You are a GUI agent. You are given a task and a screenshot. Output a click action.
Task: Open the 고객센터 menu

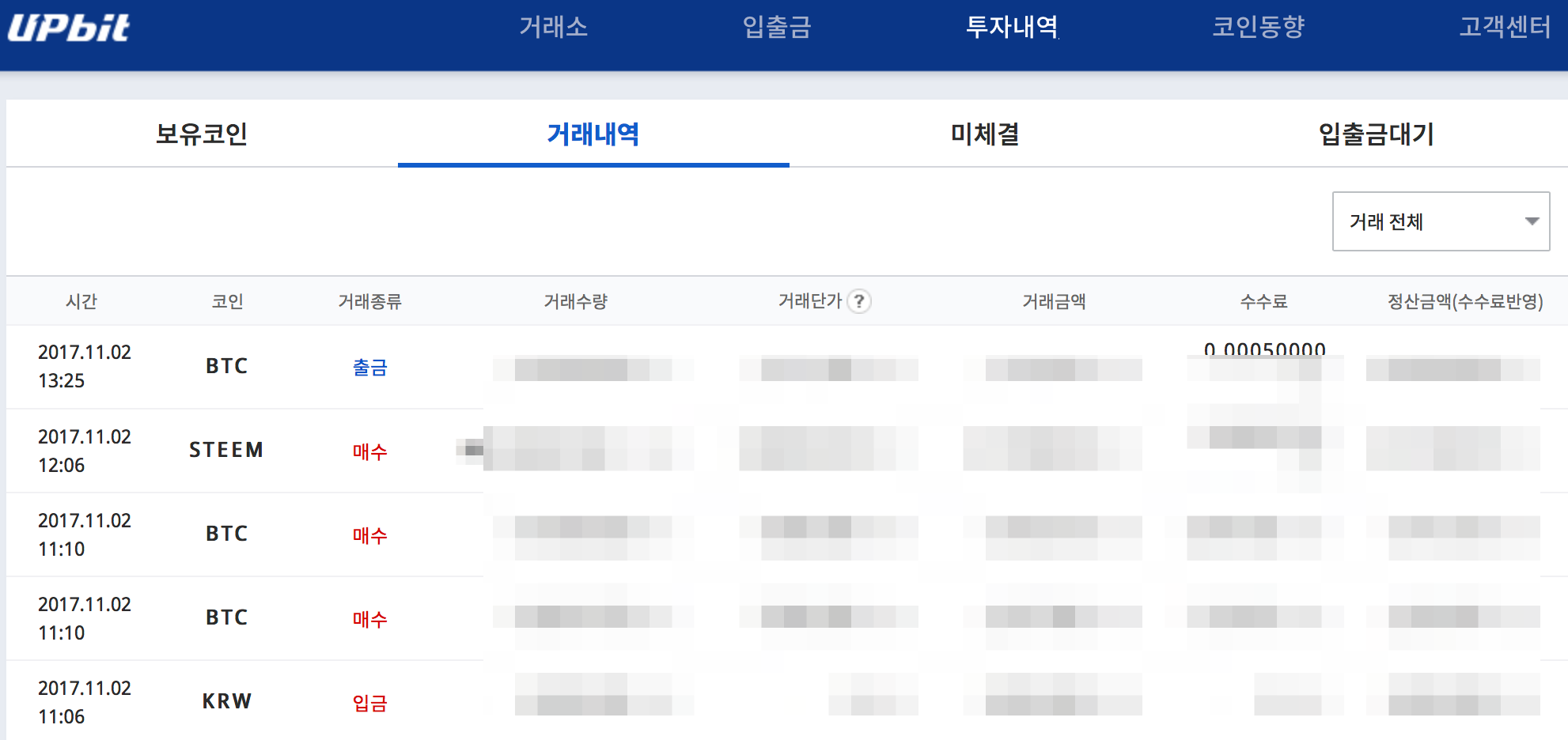coord(1505,27)
